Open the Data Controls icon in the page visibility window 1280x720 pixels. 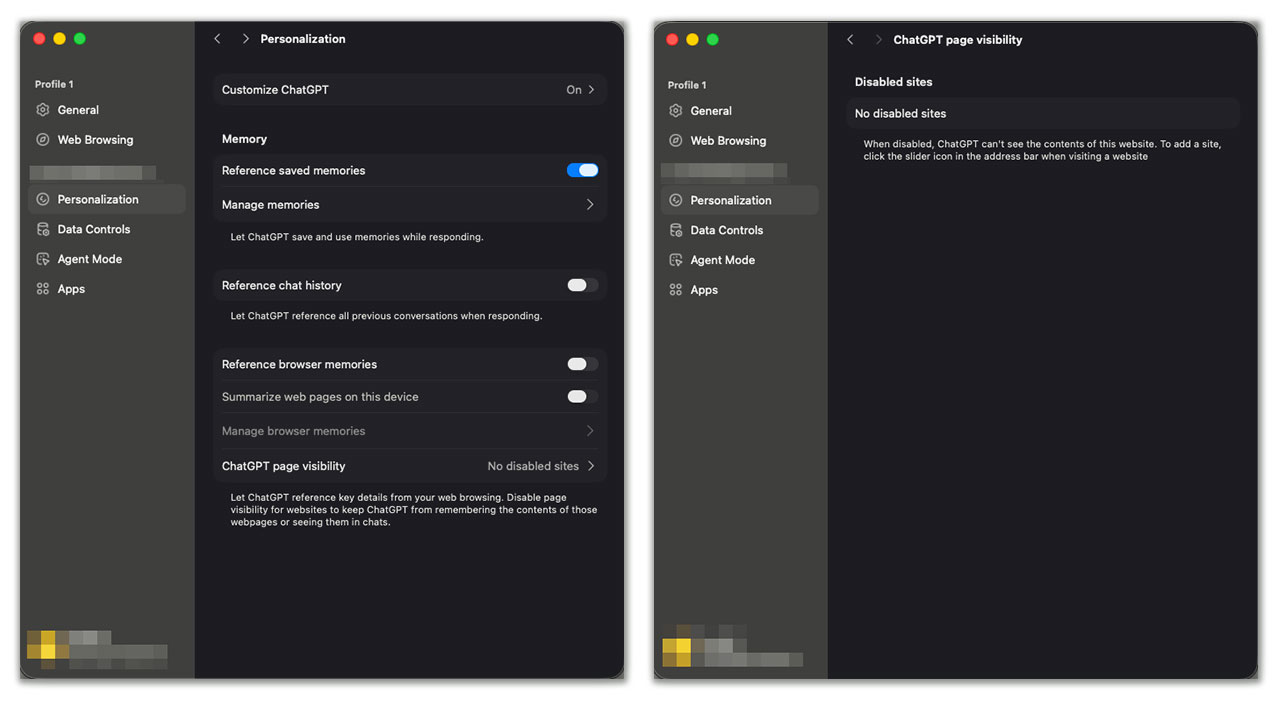[675, 230]
